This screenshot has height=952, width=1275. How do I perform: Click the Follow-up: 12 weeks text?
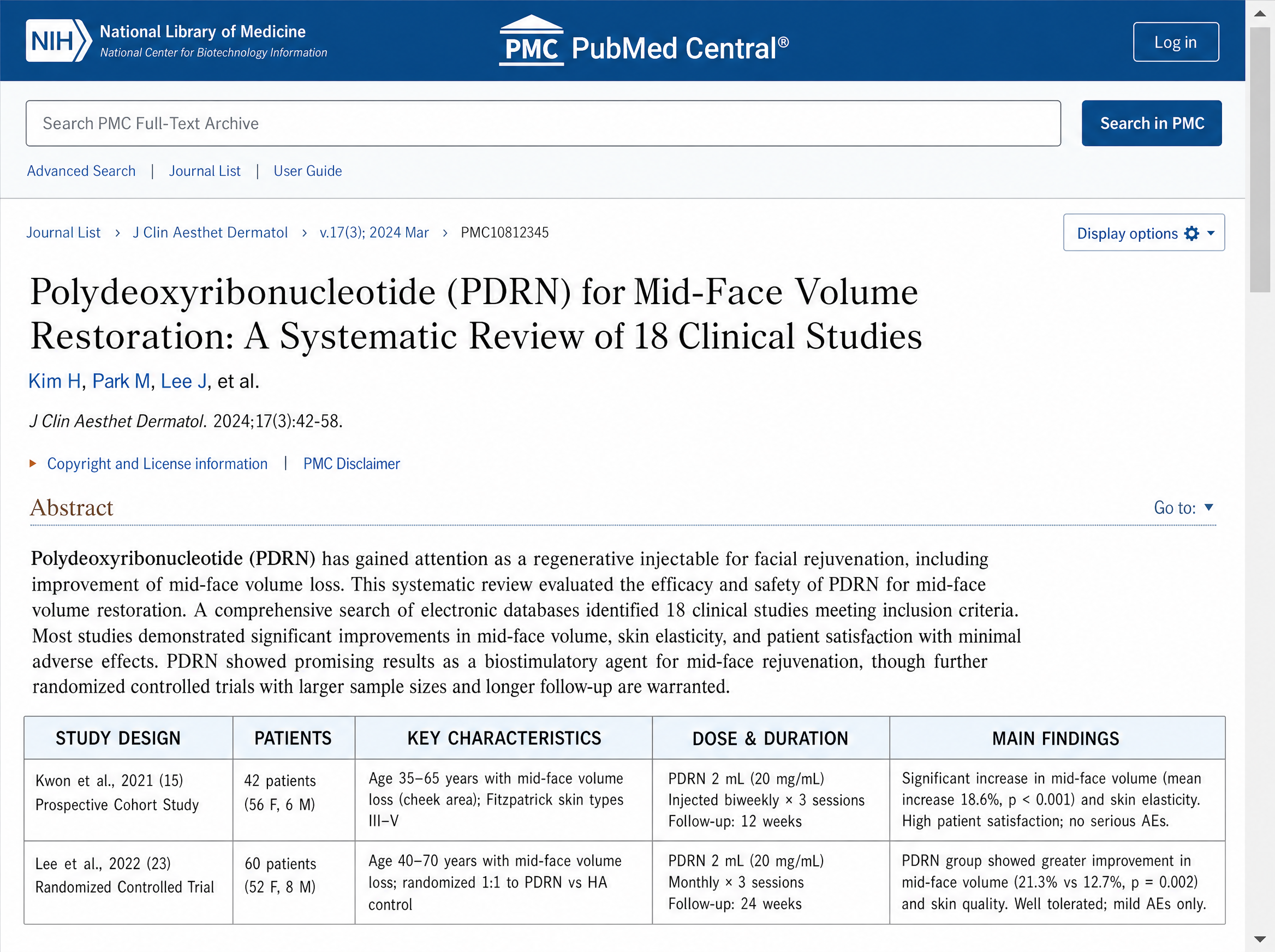click(x=735, y=821)
